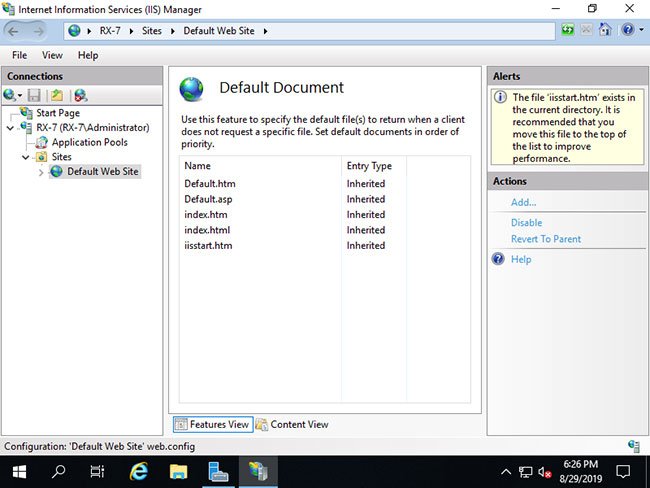Click the Home icon in the address toolbar
The height and width of the screenshot is (488, 650).
[x=605, y=30]
